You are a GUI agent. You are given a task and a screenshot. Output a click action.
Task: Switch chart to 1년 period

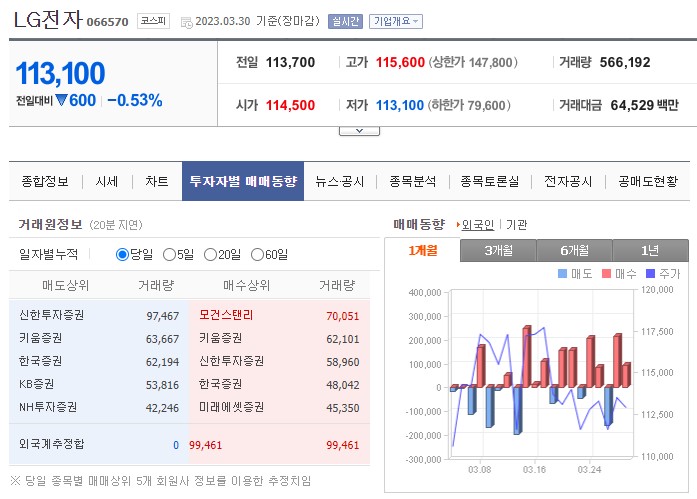pos(650,251)
